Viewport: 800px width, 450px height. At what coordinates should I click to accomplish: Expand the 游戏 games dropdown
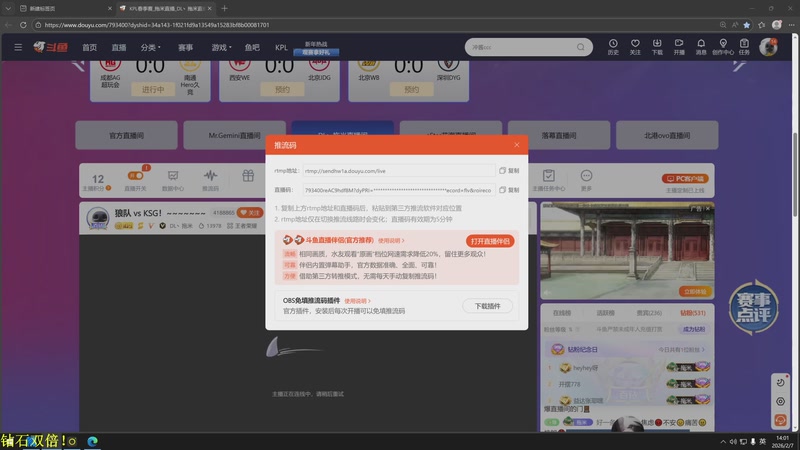point(221,47)
